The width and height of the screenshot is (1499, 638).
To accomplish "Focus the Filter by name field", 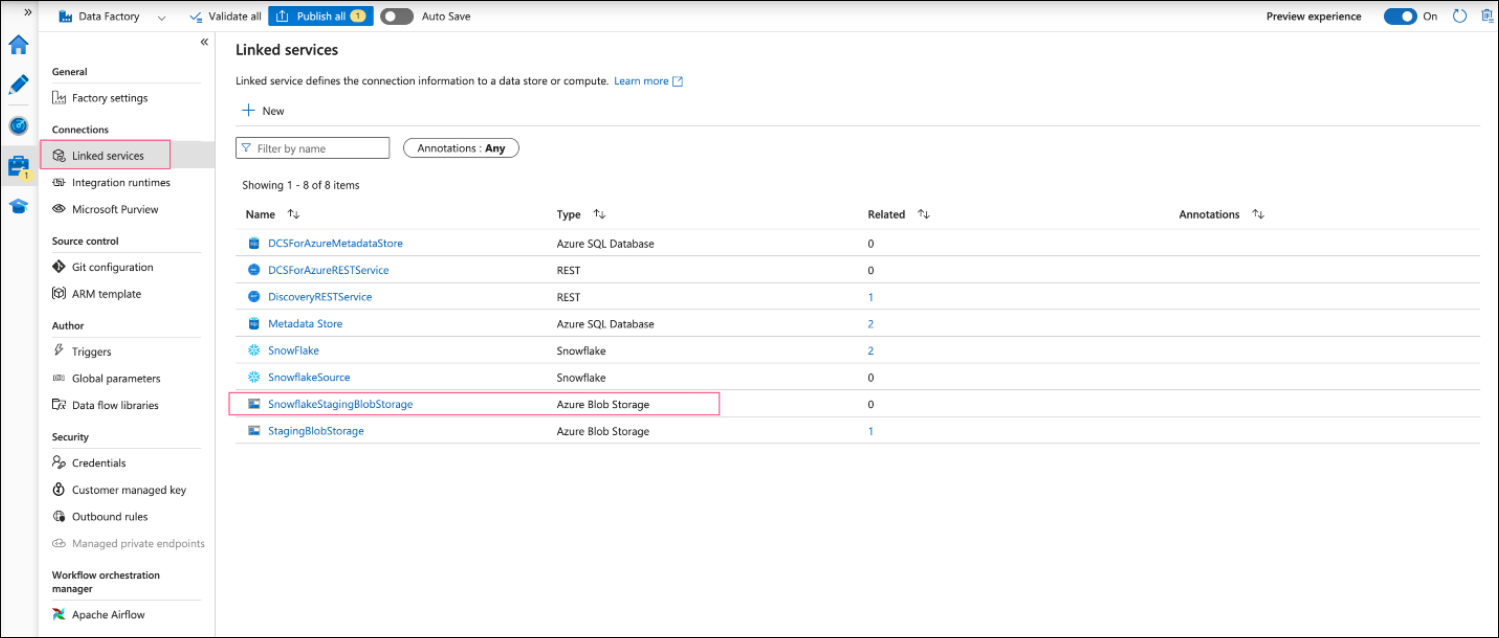I will [312, 148].
